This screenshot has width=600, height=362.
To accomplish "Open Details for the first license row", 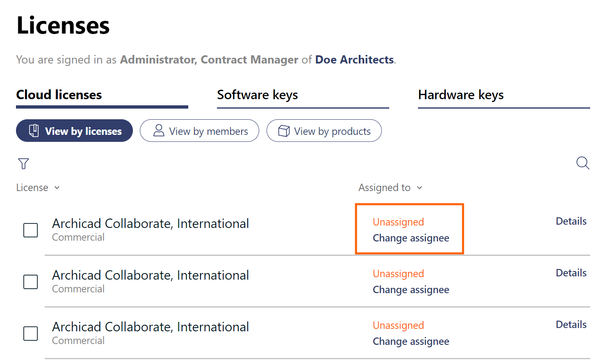I will coord(571,221).
